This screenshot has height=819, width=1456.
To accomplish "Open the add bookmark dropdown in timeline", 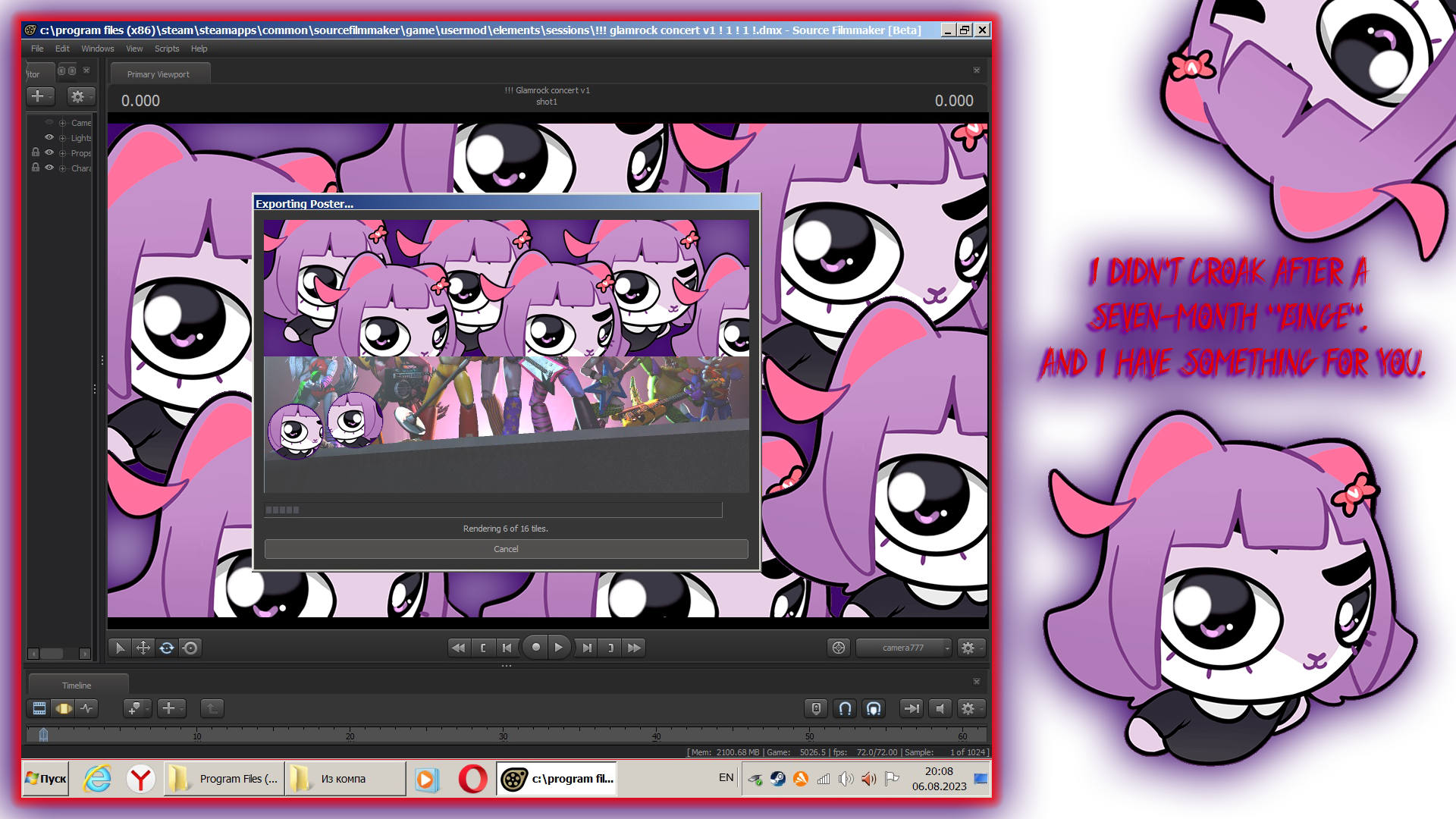I will (137, 708).
